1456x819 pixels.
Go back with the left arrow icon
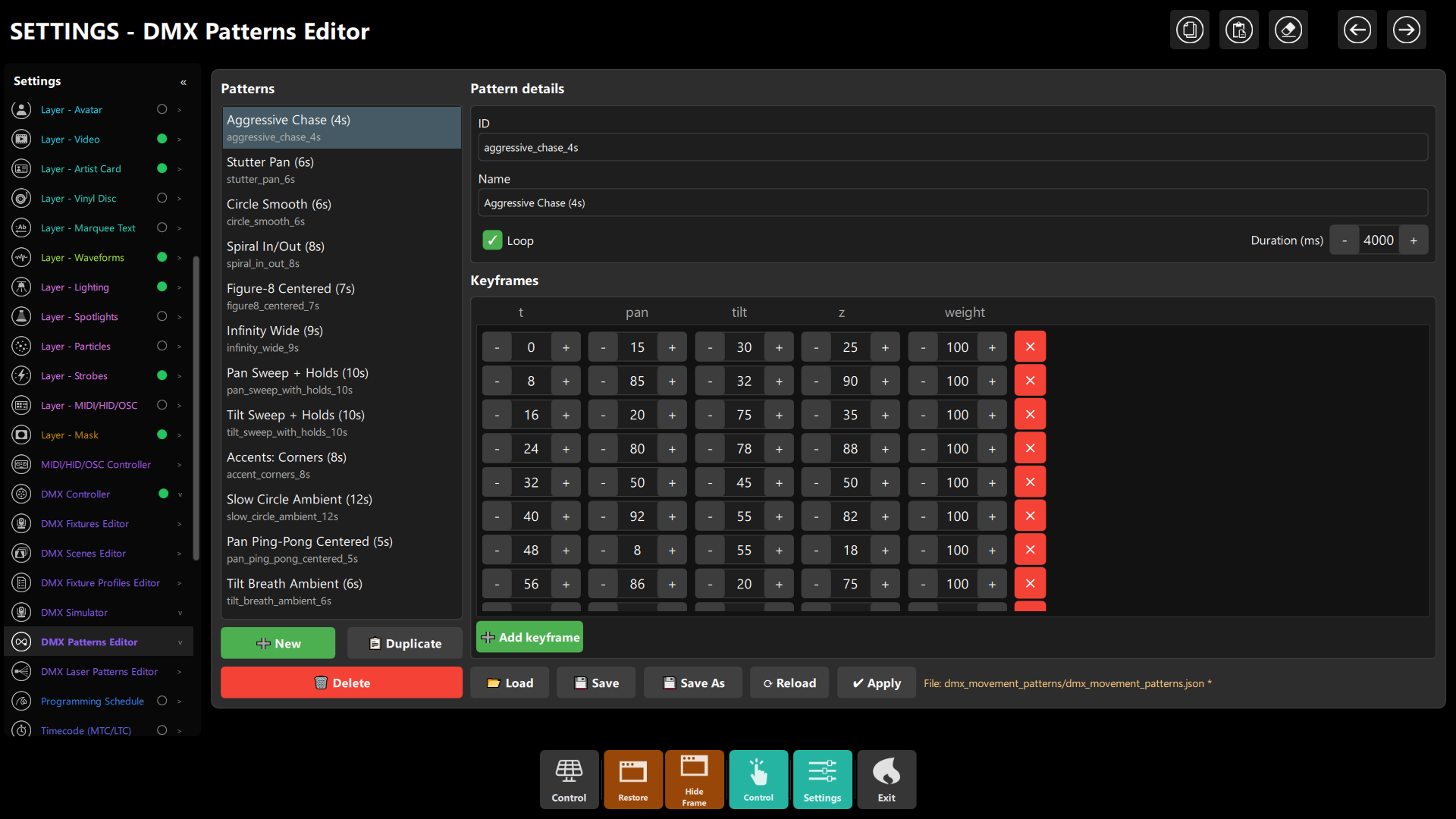coord(1357,30)
